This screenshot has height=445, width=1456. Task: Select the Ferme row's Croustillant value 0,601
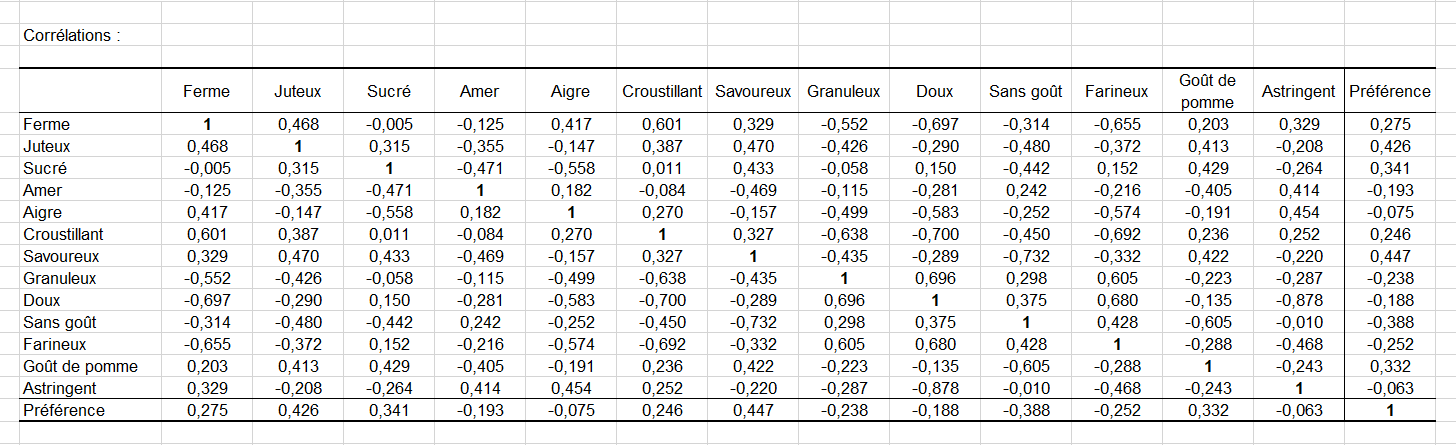(662, 124)
